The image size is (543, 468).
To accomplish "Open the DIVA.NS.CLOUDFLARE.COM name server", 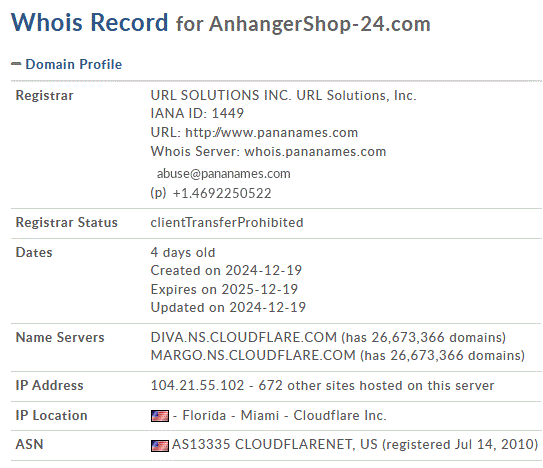I will 243,337.
